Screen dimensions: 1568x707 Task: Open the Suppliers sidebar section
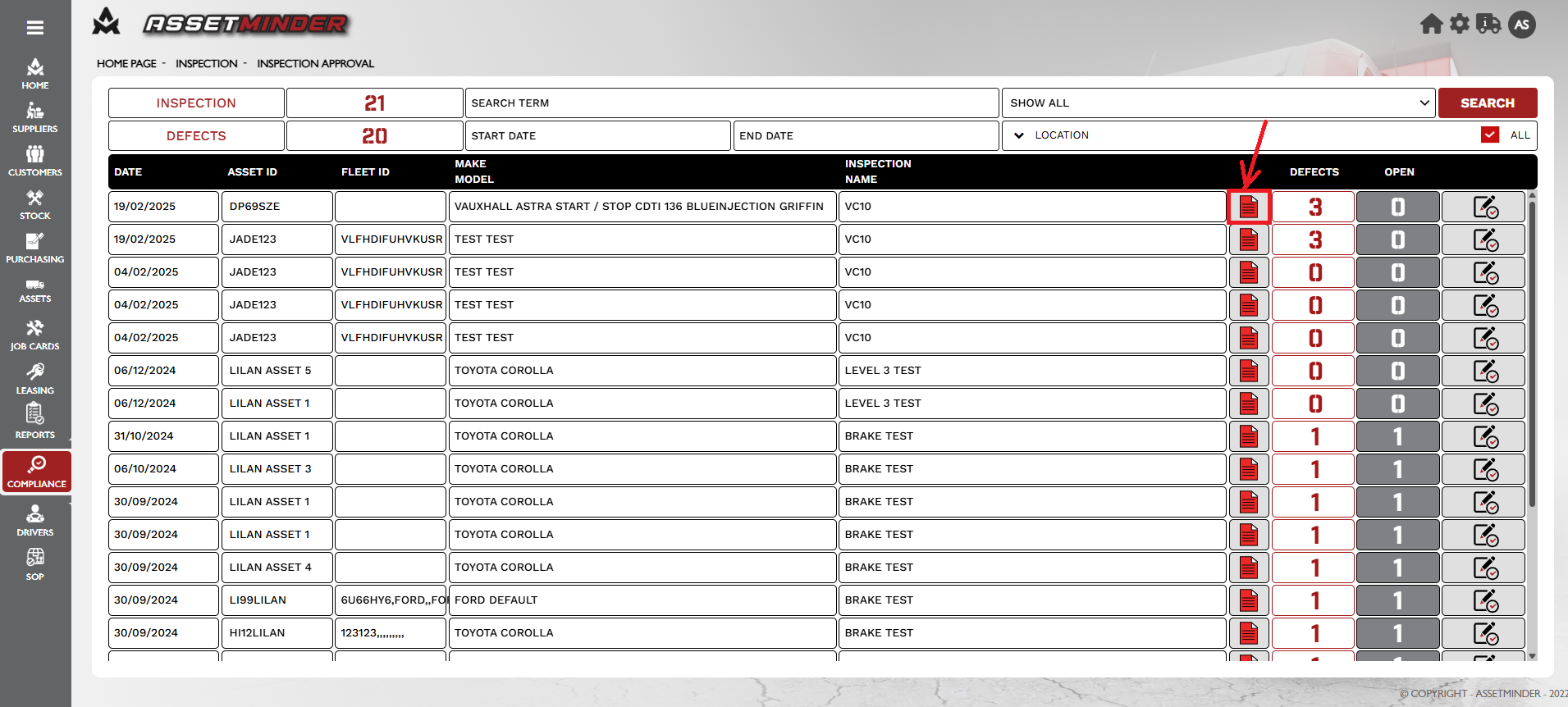pos(35,117)
